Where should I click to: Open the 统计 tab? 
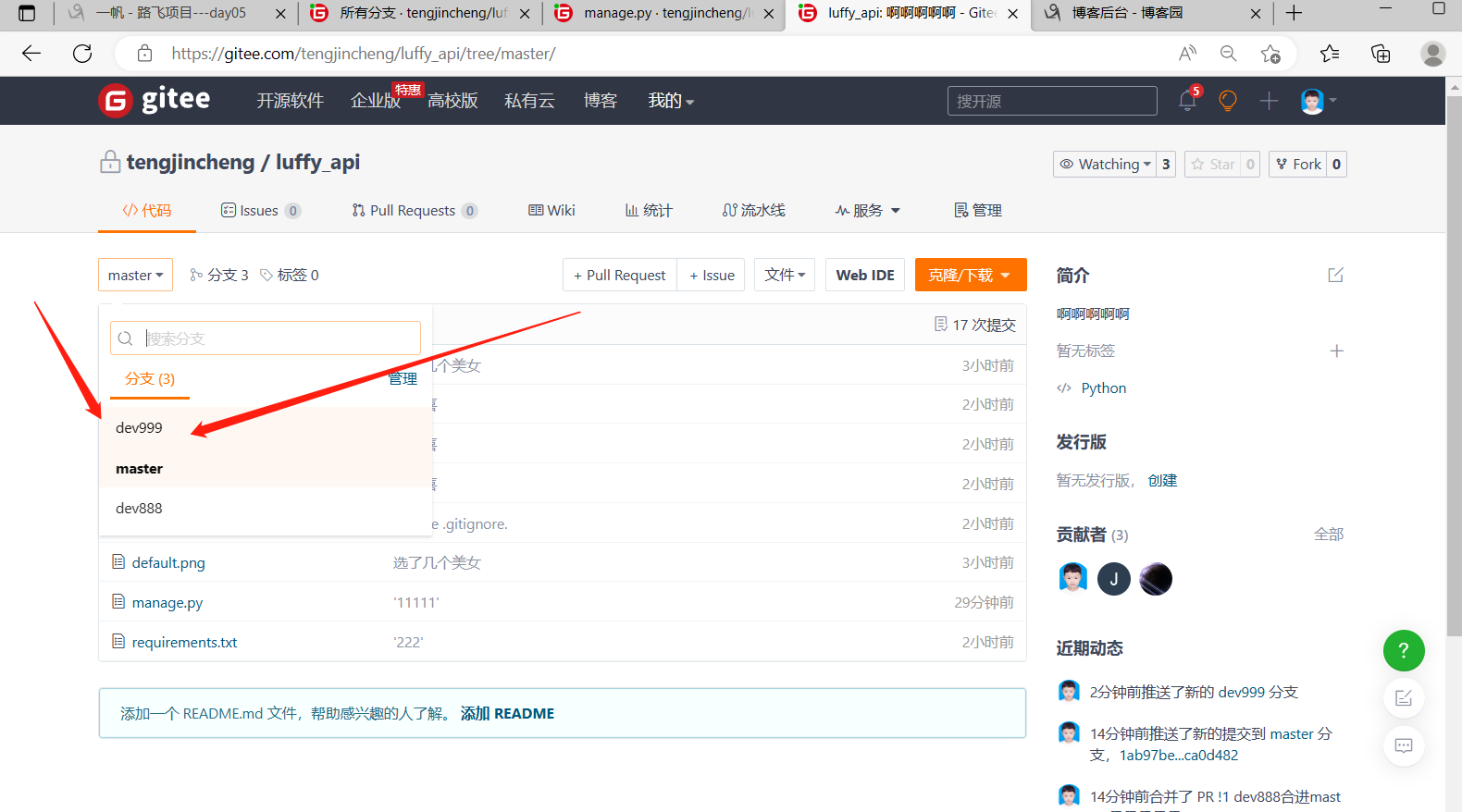click(649, 211)
